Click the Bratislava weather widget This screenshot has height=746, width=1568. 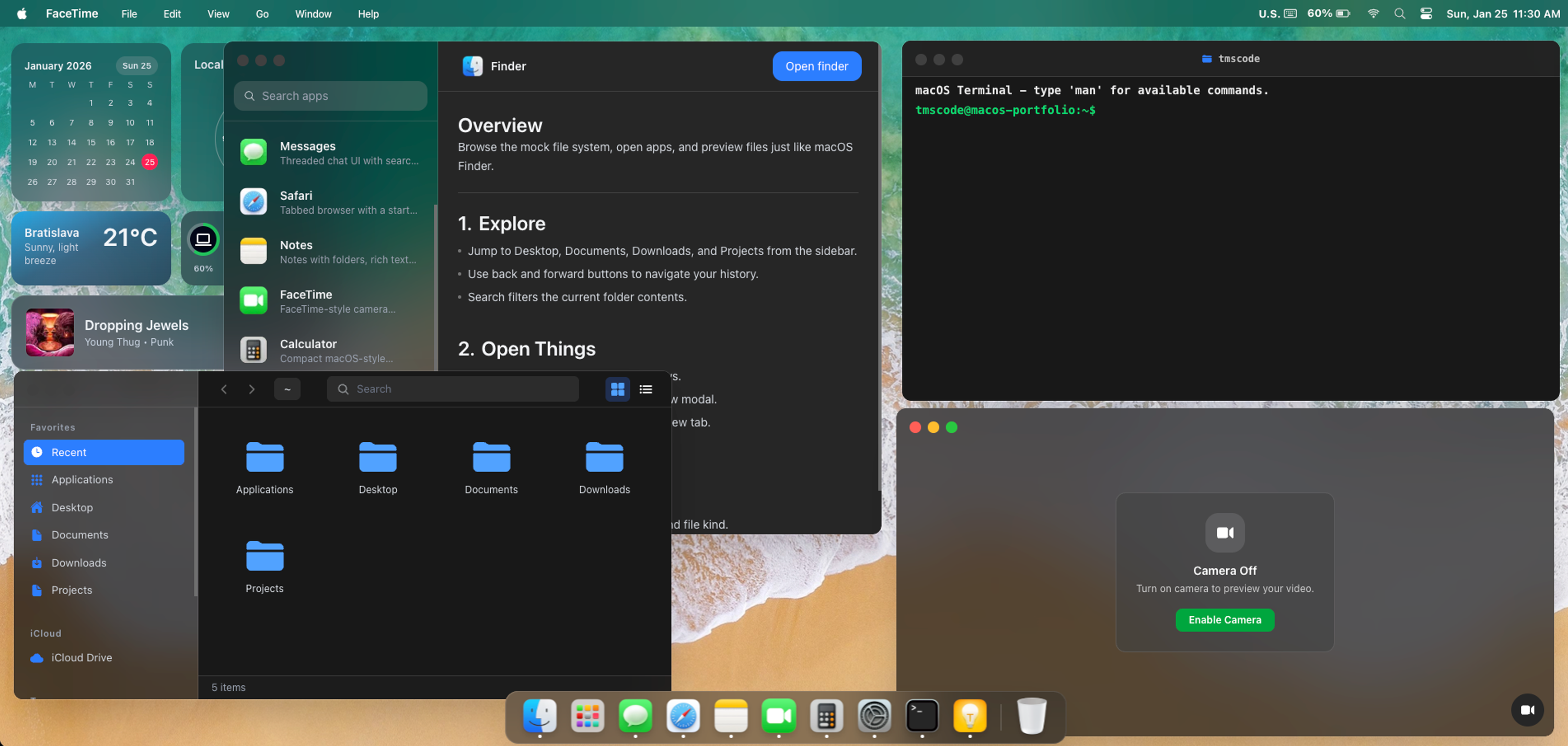point(91,247)
